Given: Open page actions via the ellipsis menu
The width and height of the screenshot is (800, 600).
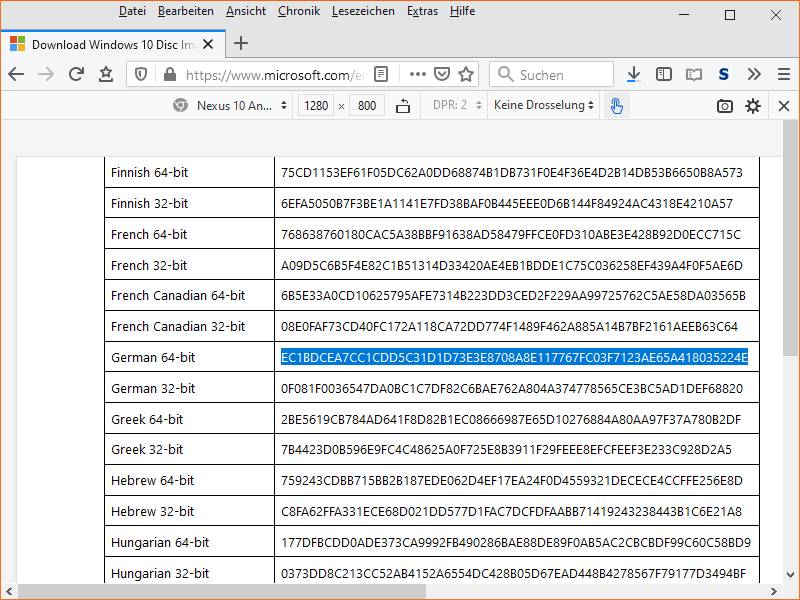Looking at the screenshot, I should click(x=417, y=73).
